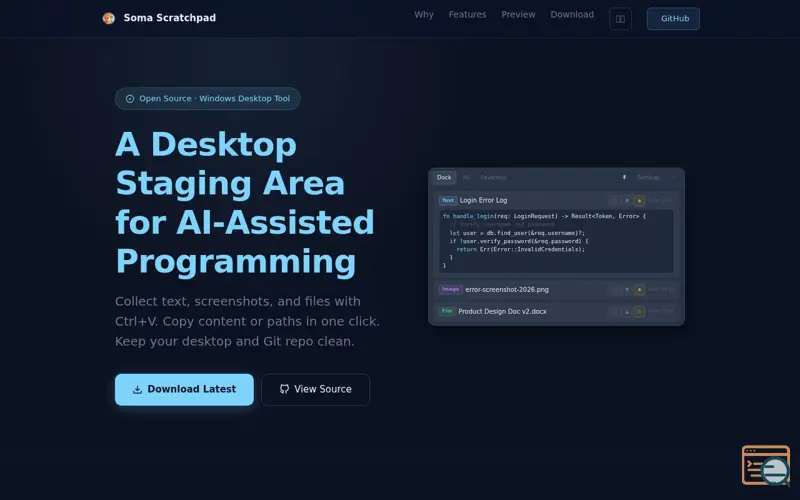
Task: Collapse the Login Error Log entry arrow
Action: click(x=627, y=201)
